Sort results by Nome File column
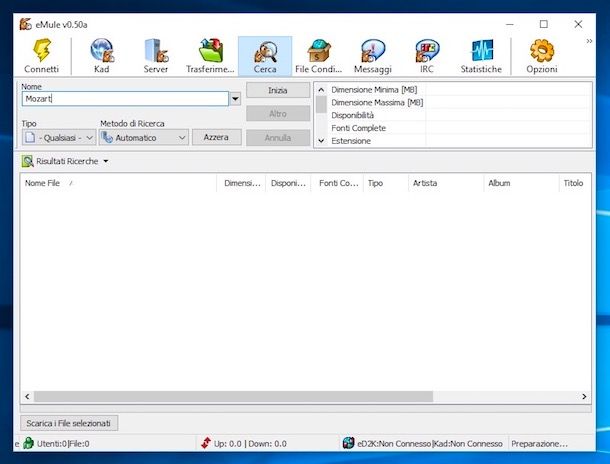Screen dimensions: 610x464 118,183
